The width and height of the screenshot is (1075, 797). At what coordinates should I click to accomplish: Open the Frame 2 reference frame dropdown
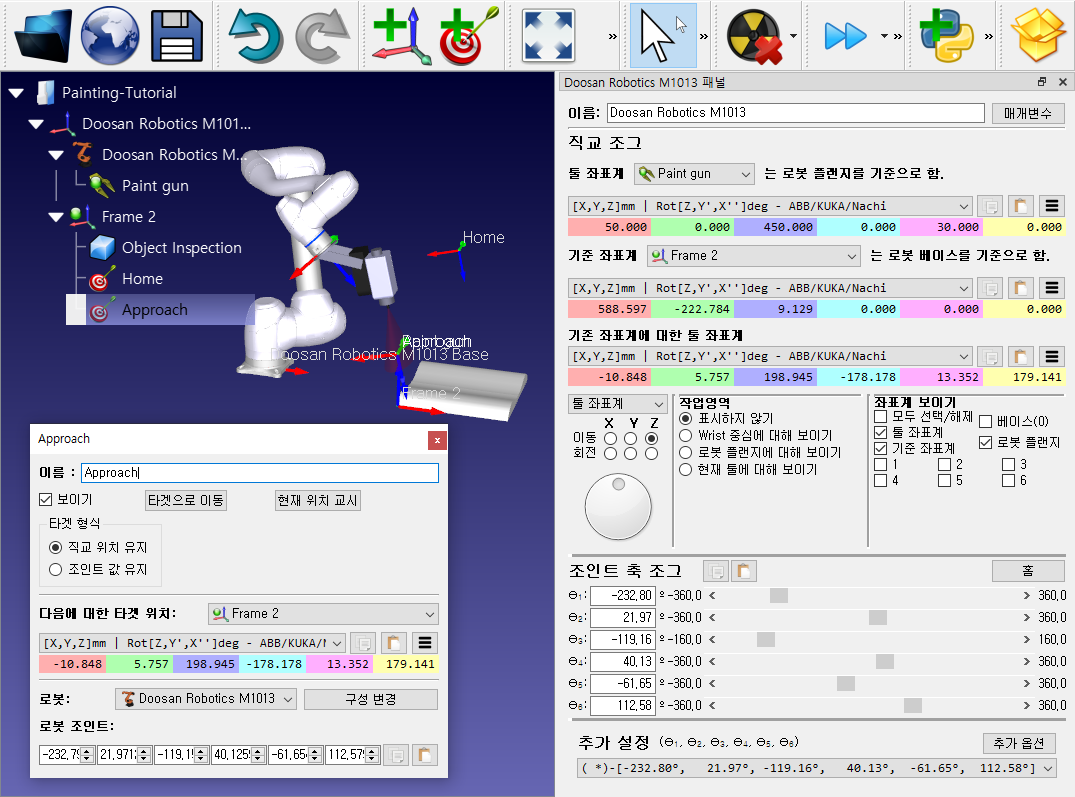click(753, 256)
